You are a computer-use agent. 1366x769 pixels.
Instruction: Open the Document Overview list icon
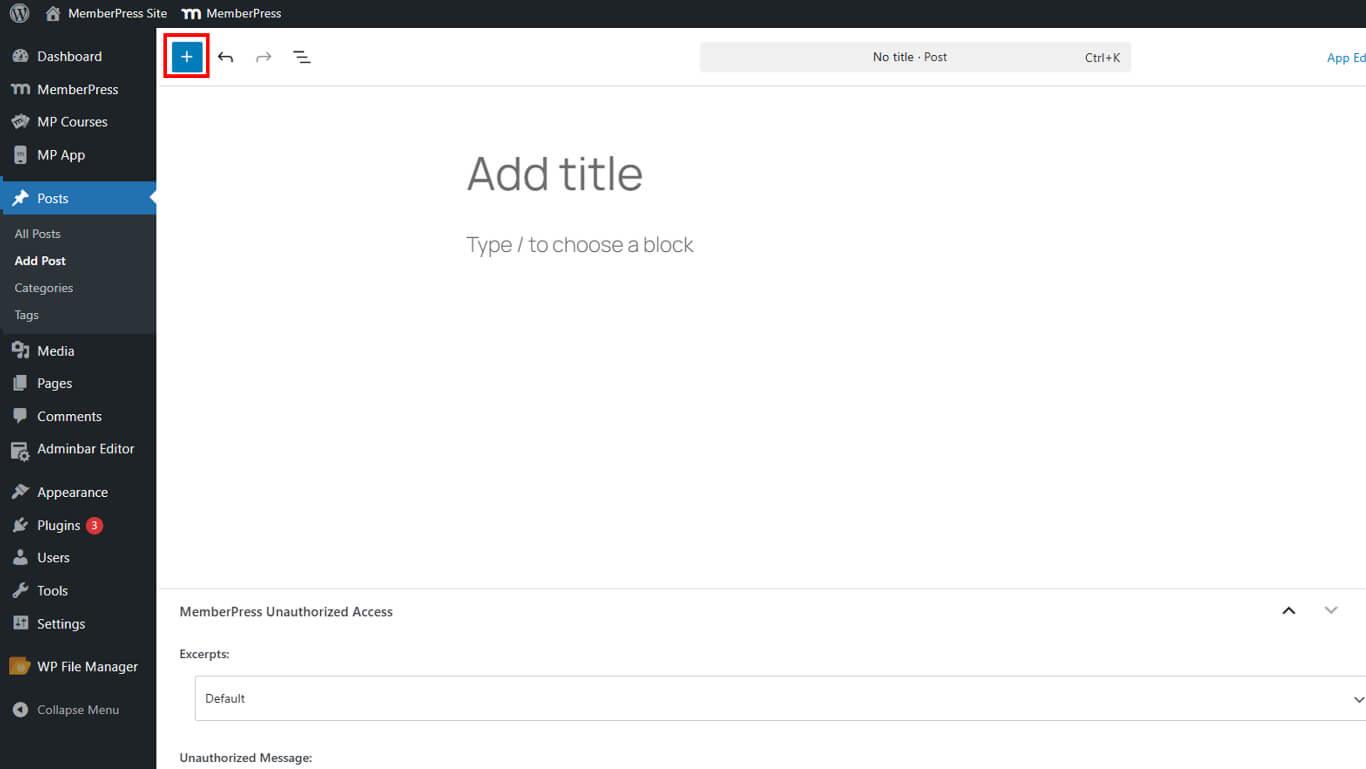click(302, 57)
